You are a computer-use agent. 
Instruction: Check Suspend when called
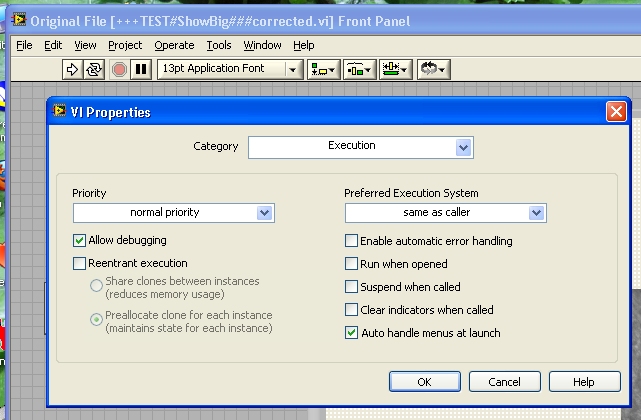351,286
